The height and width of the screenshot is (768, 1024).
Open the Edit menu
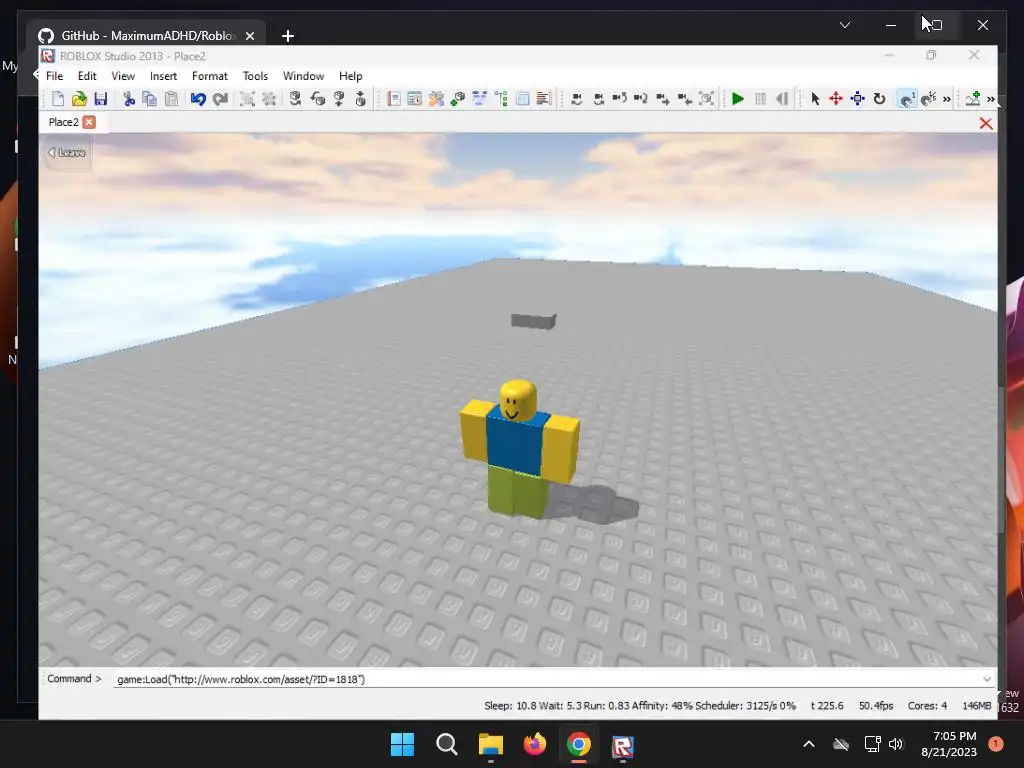point(87,76)
